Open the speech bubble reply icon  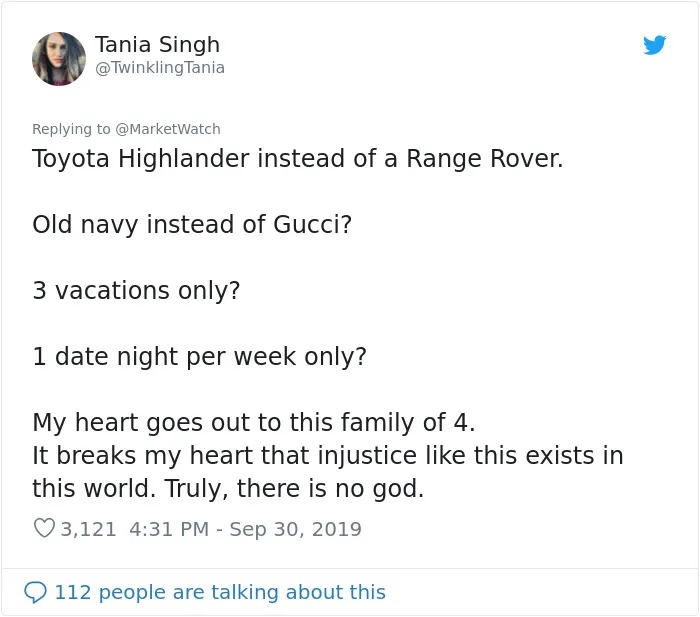point(35,592)
